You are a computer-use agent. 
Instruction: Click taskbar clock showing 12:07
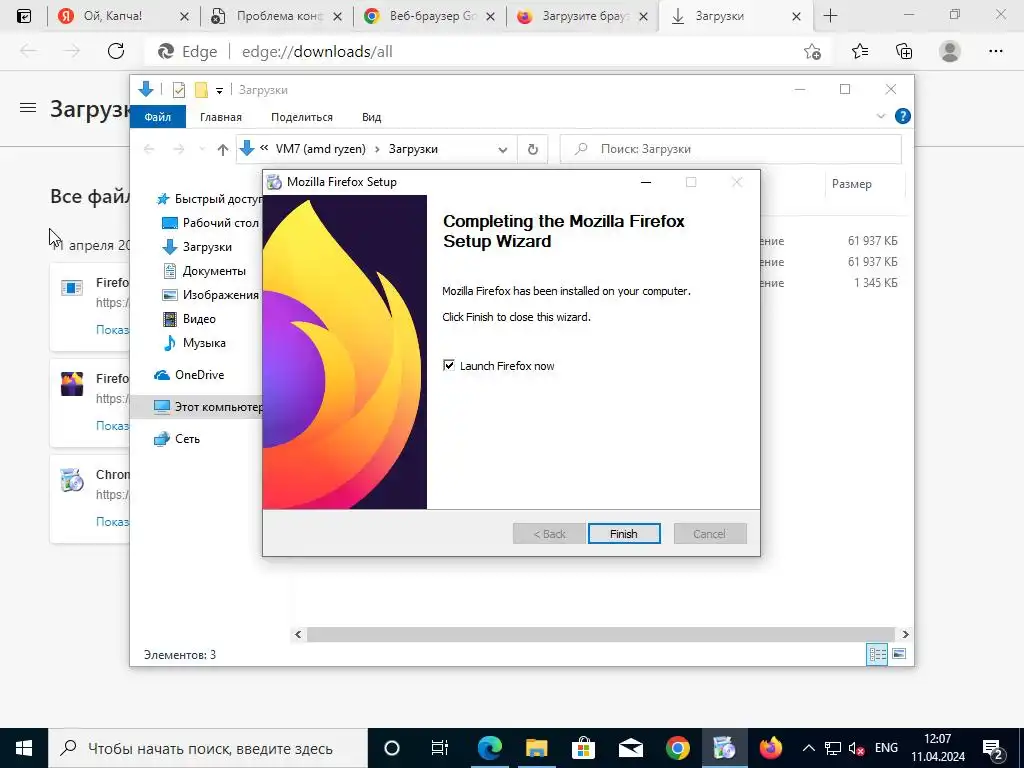[x=938, y=748]
